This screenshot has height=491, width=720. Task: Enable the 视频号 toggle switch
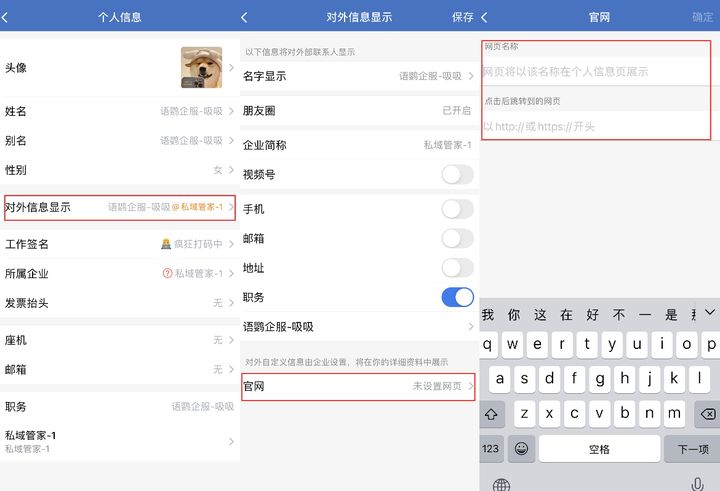[457, 175]
